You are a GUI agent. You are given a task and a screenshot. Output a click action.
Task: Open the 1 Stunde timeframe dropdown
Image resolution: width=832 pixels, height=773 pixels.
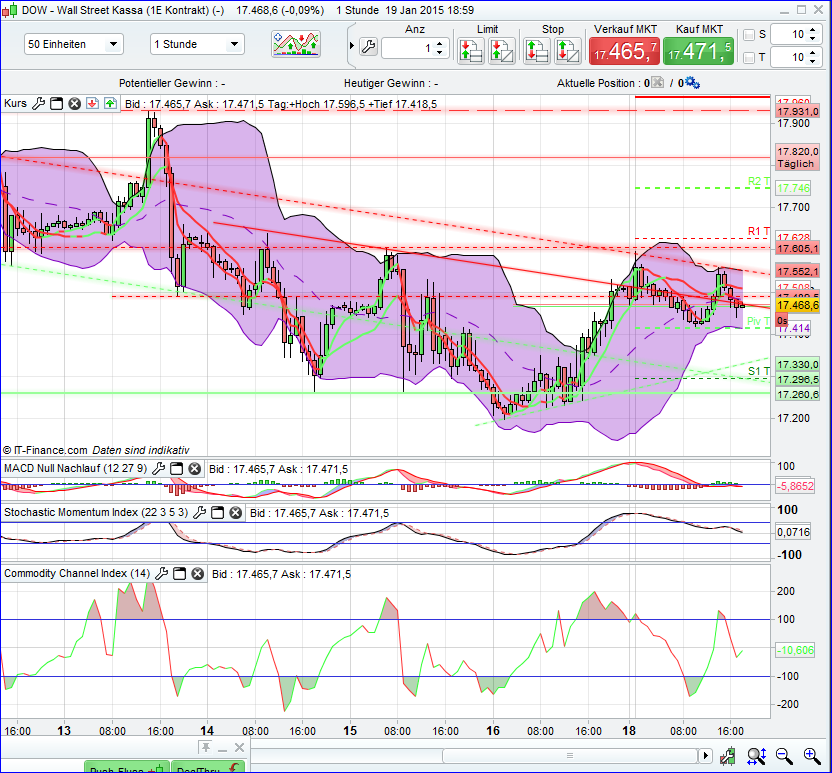[196, 44]
